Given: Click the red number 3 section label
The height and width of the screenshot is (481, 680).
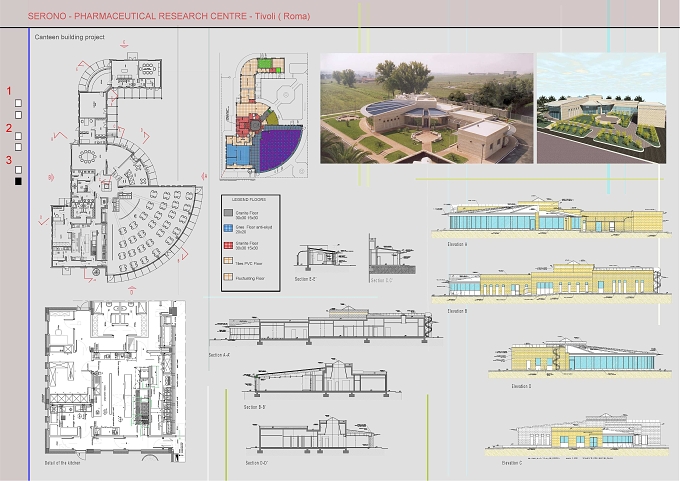Looking at the screenshot, I should [x=9, y=160].
